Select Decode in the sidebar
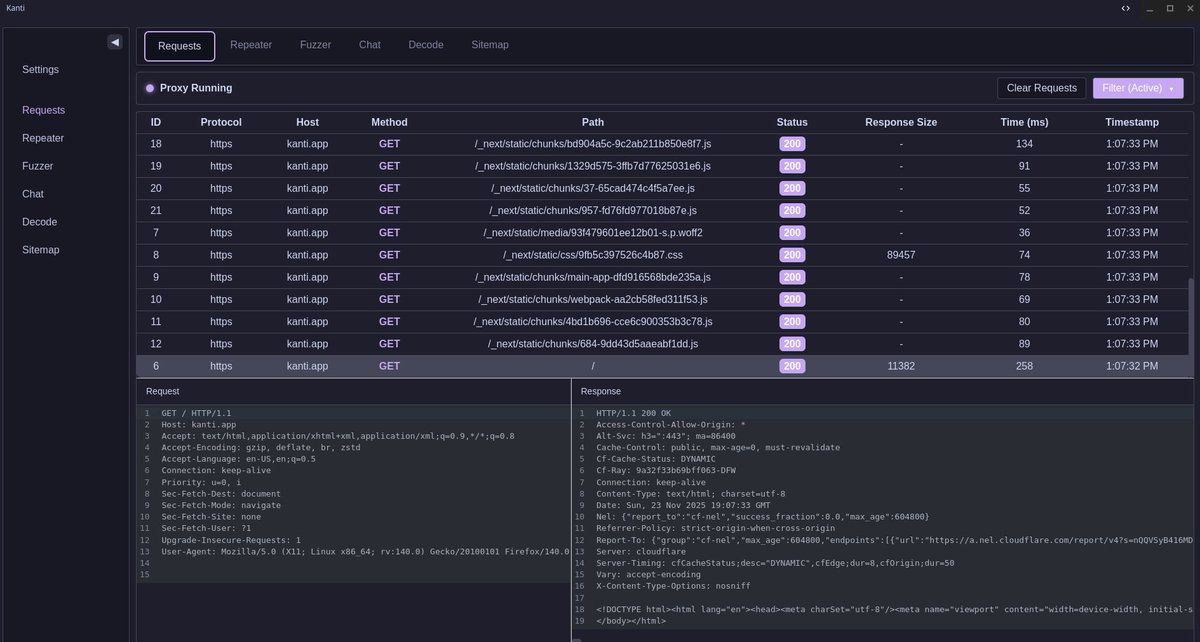This screenshot has width=1200, height=642. pyautogui.click(x=40, y=222)
